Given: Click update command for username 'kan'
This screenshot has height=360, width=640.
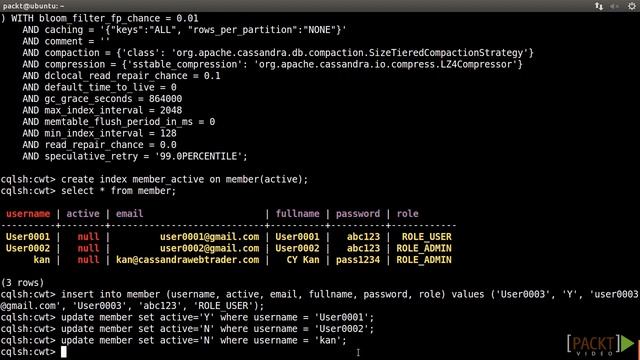Looking at the screenshot, I should pos(204,340).
